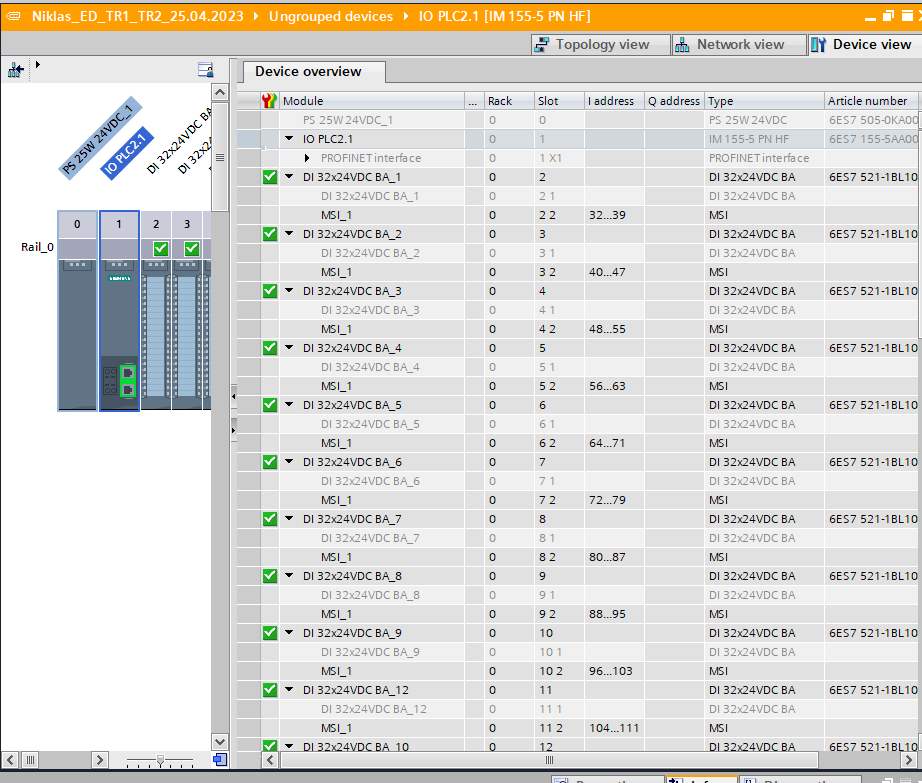Viewport: 922px width, 783px height.
Task: Click green status check of DI 32x24VDC BA_4
Action: tap(270, 348)
